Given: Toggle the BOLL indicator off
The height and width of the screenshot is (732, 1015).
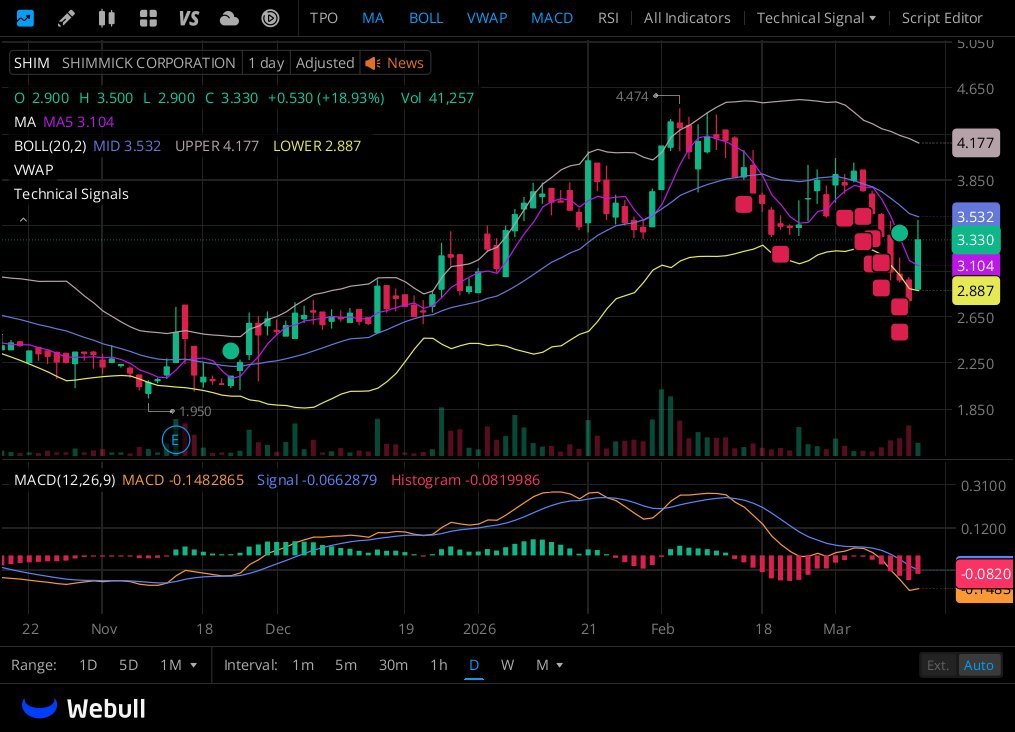Looking at the screenshot, I should (x=426, y=17).
